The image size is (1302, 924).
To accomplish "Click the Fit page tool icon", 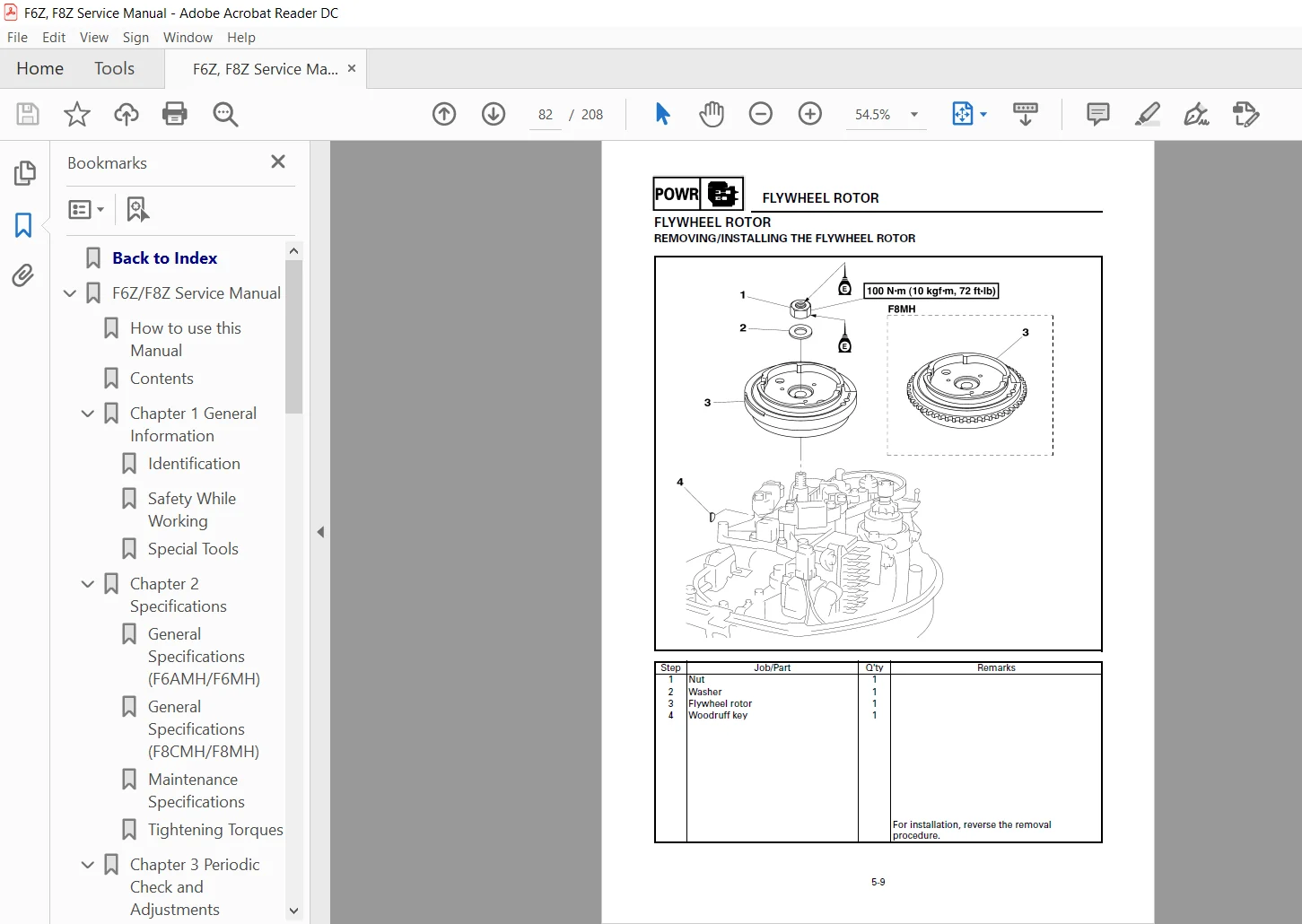I will point(962,114).
